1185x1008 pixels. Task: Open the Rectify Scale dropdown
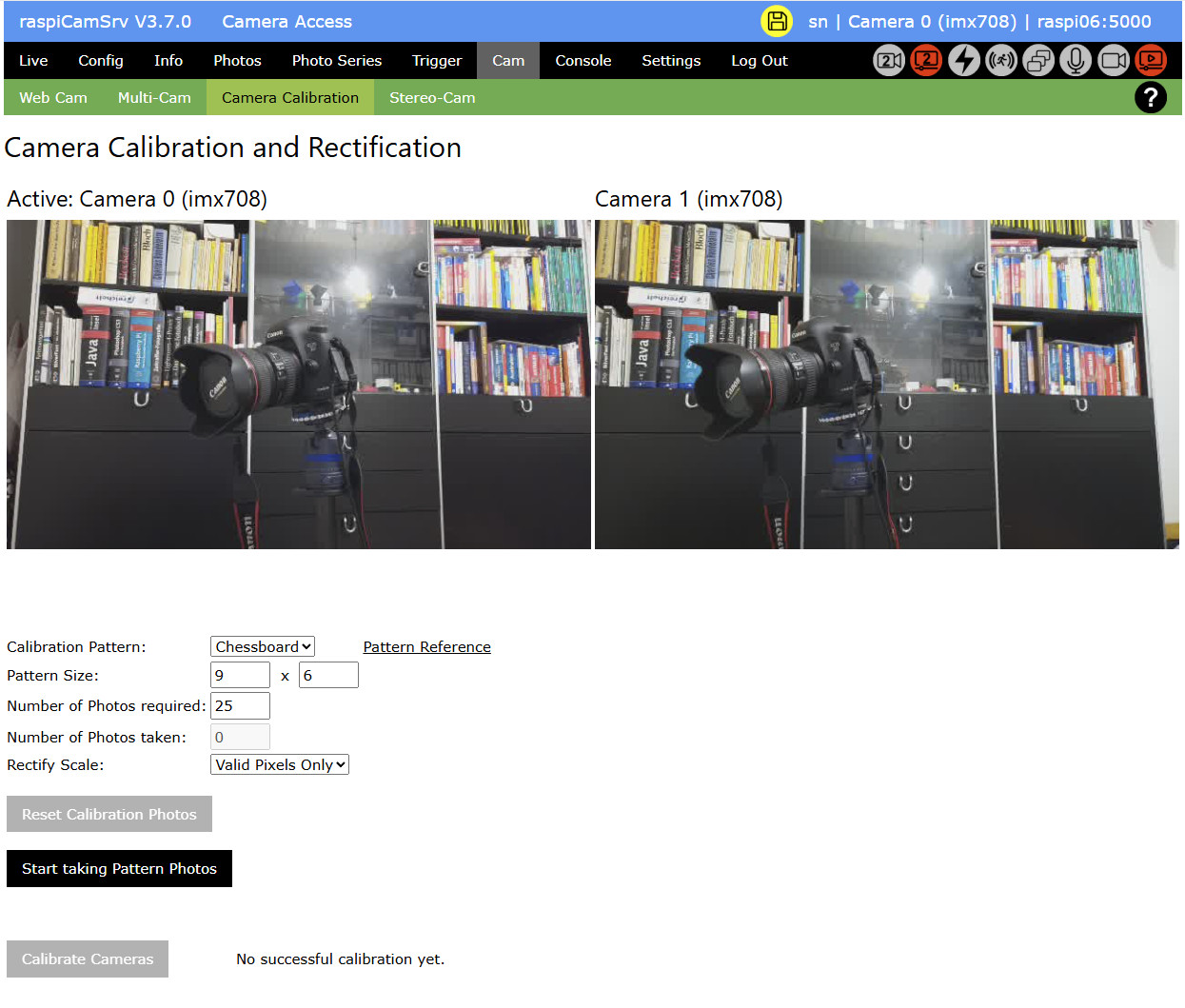(x=279, y=764)
